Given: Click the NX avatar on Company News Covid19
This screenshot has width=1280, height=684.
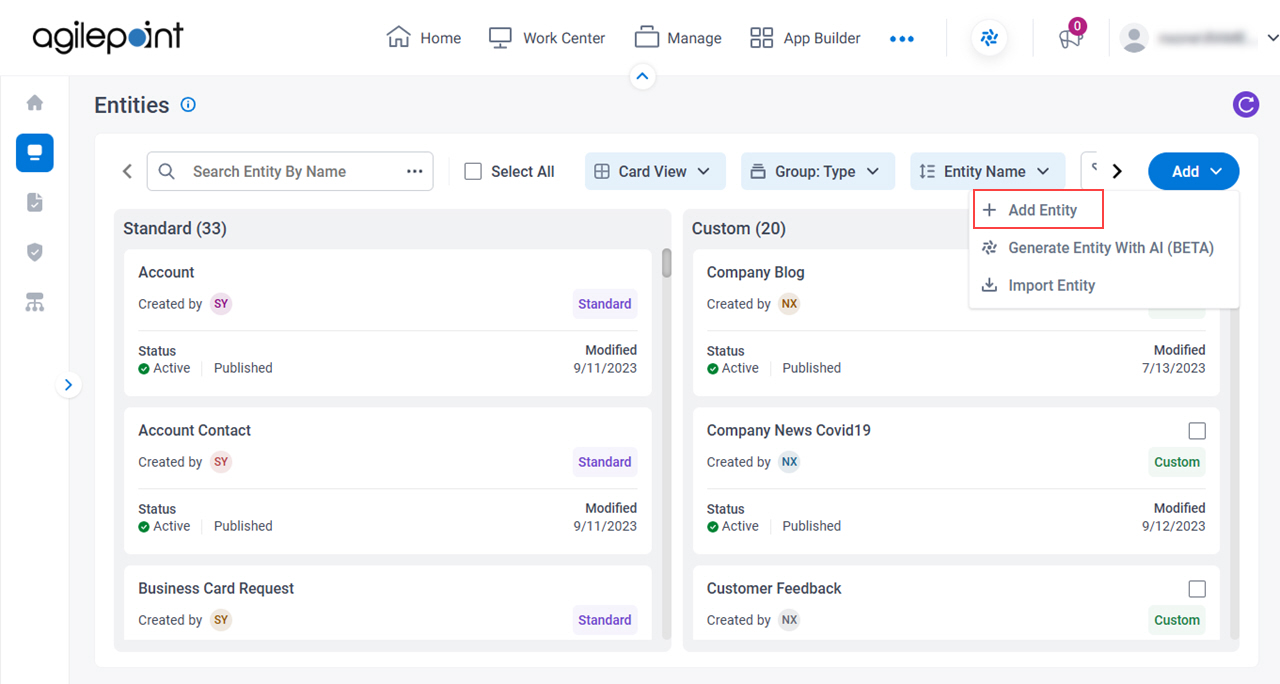Looking at the screenshot, I should pos(790,462).
